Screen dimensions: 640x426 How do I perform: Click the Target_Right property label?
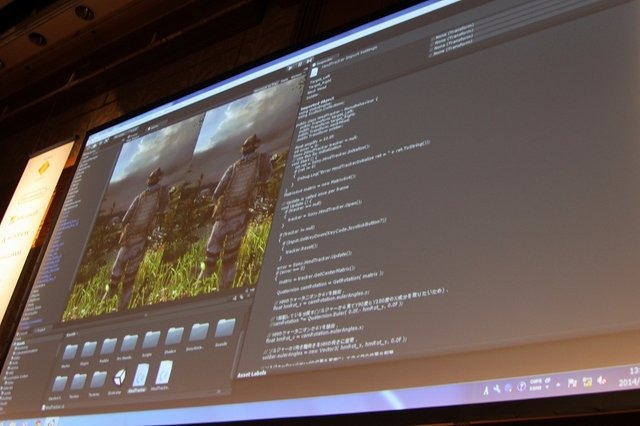[320, 84]
